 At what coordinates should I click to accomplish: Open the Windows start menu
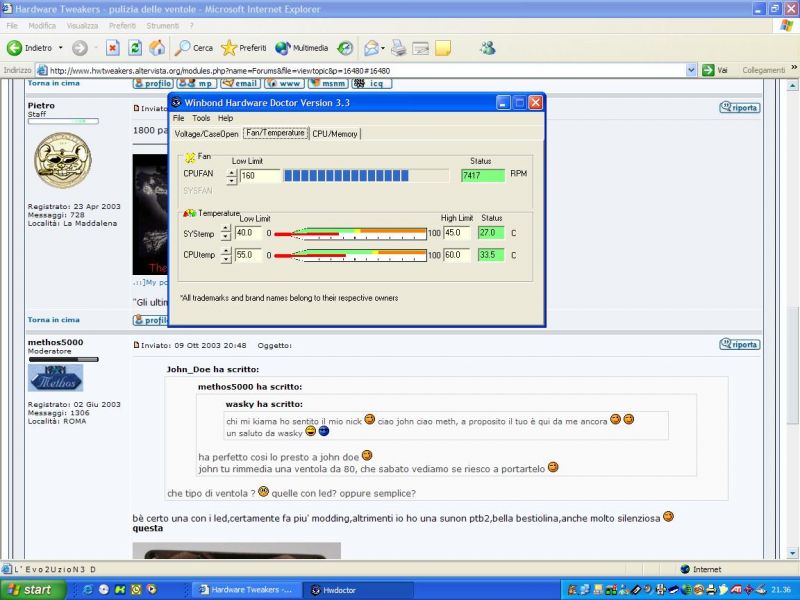(x=33, y=590)
